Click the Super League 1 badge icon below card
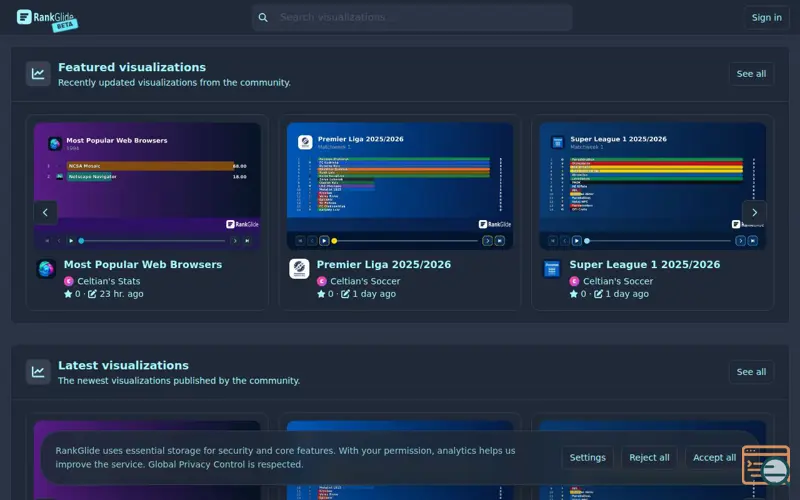800x500 pixels. 552,268
